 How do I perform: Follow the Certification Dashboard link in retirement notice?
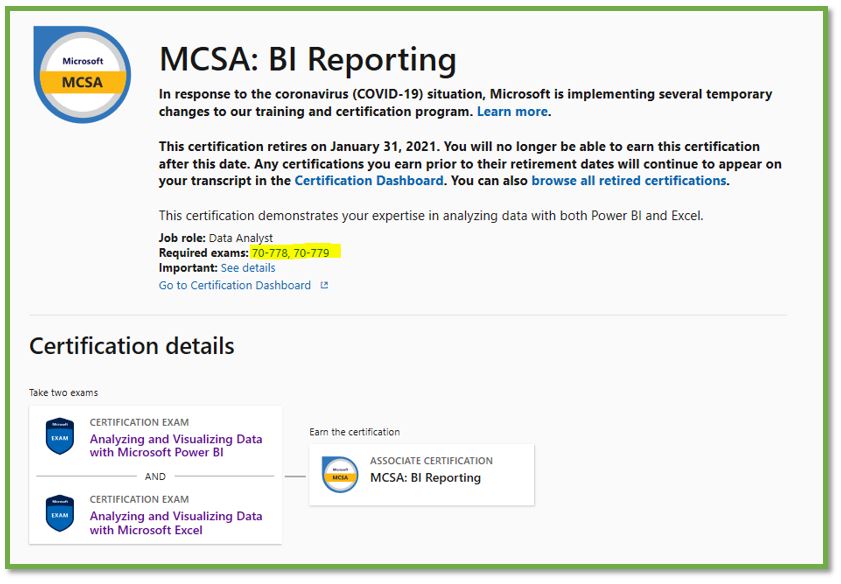369,181
